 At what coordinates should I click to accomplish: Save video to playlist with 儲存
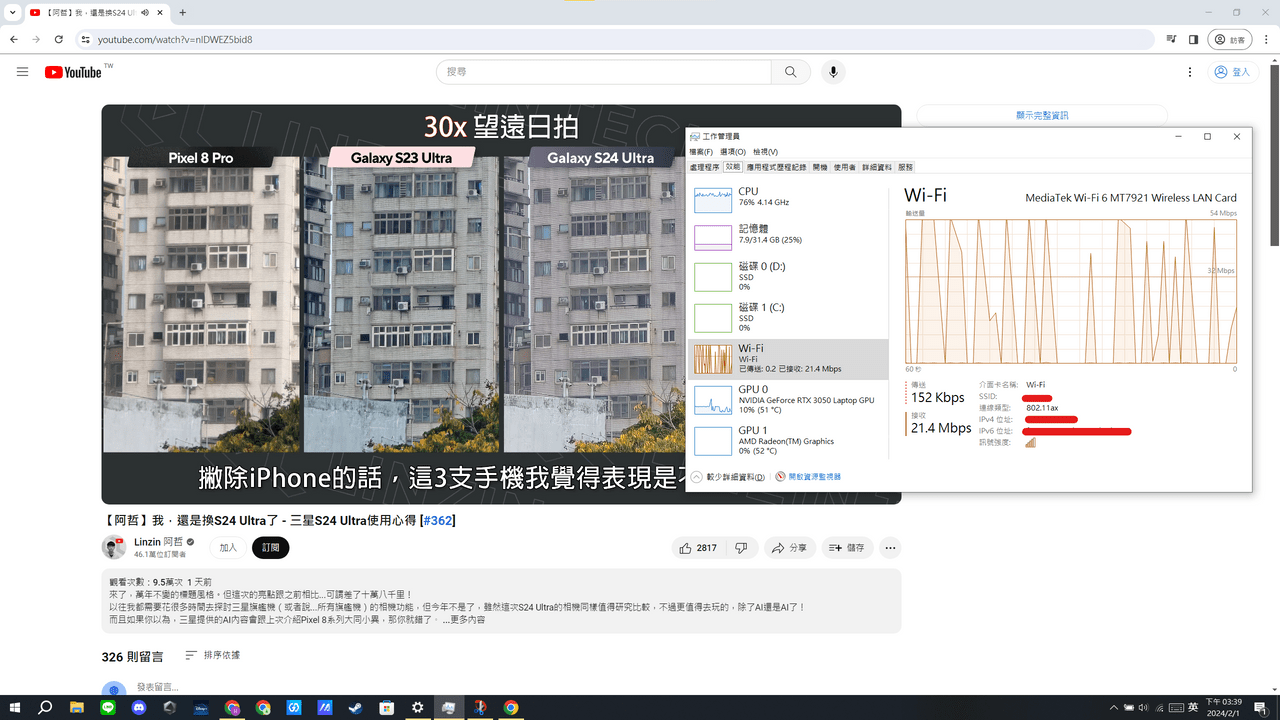point(847,548)
